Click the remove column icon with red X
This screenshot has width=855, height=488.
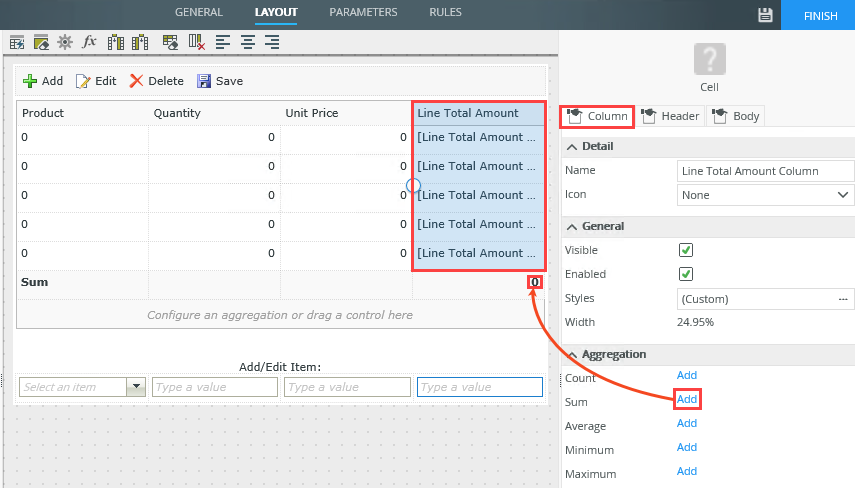[x=197, y=42]
